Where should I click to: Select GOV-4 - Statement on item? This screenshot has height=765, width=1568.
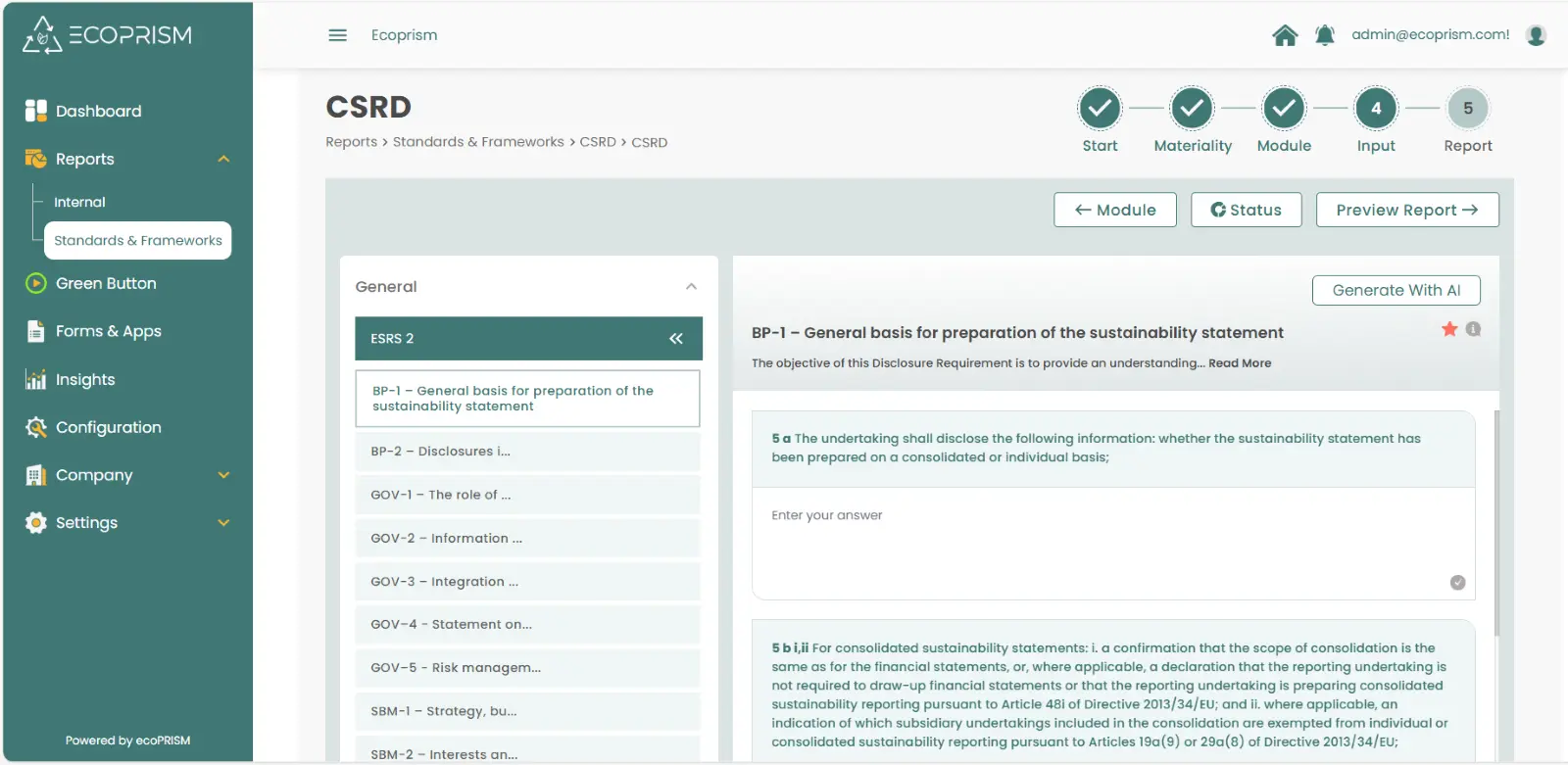pos(528,624)
